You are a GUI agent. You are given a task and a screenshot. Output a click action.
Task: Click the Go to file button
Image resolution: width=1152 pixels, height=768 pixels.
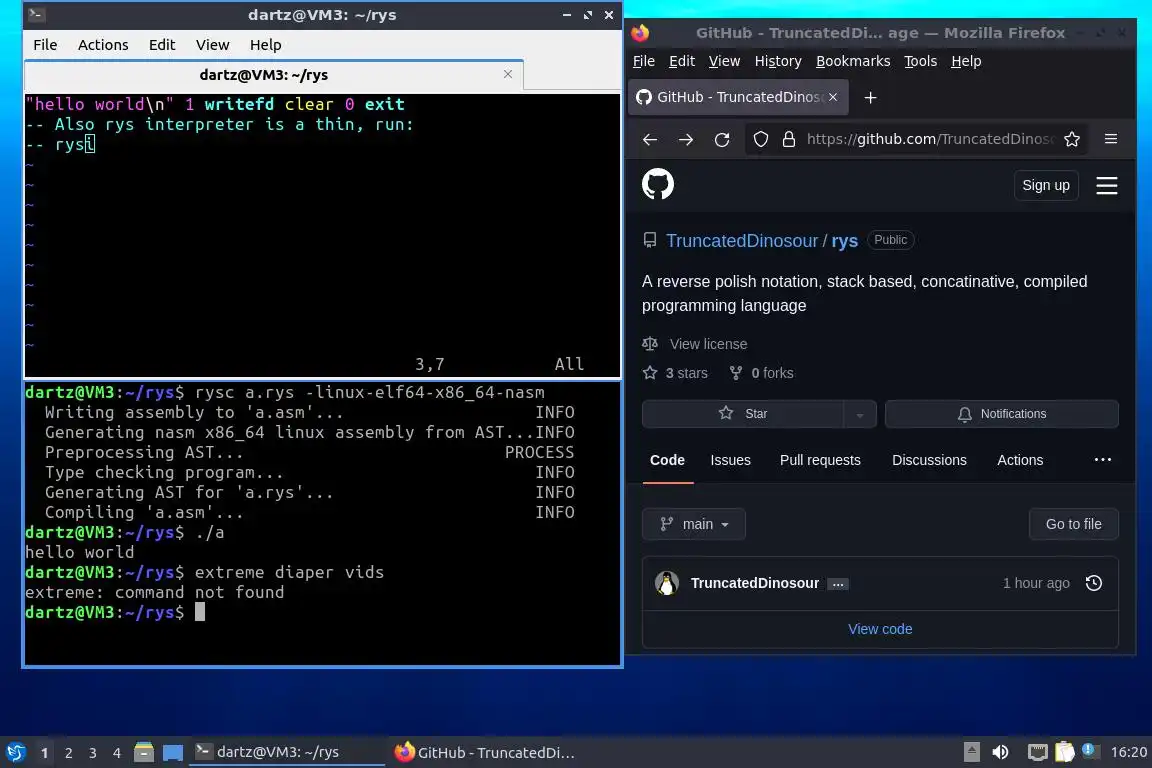click(x=1073, y=524)
